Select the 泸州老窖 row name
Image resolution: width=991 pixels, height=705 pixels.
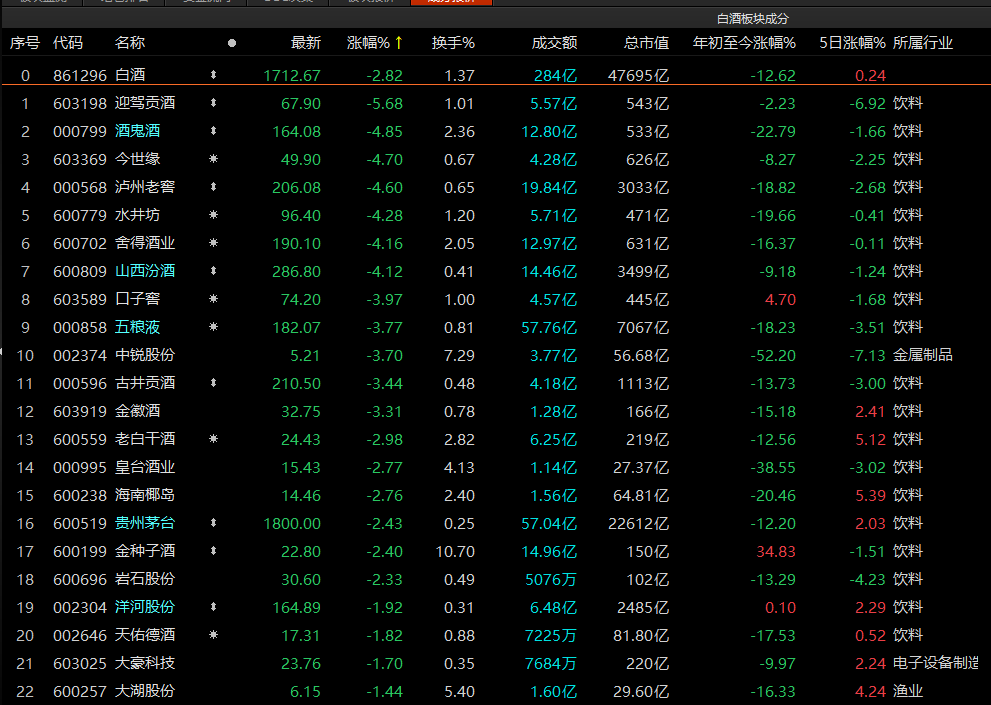145,187
